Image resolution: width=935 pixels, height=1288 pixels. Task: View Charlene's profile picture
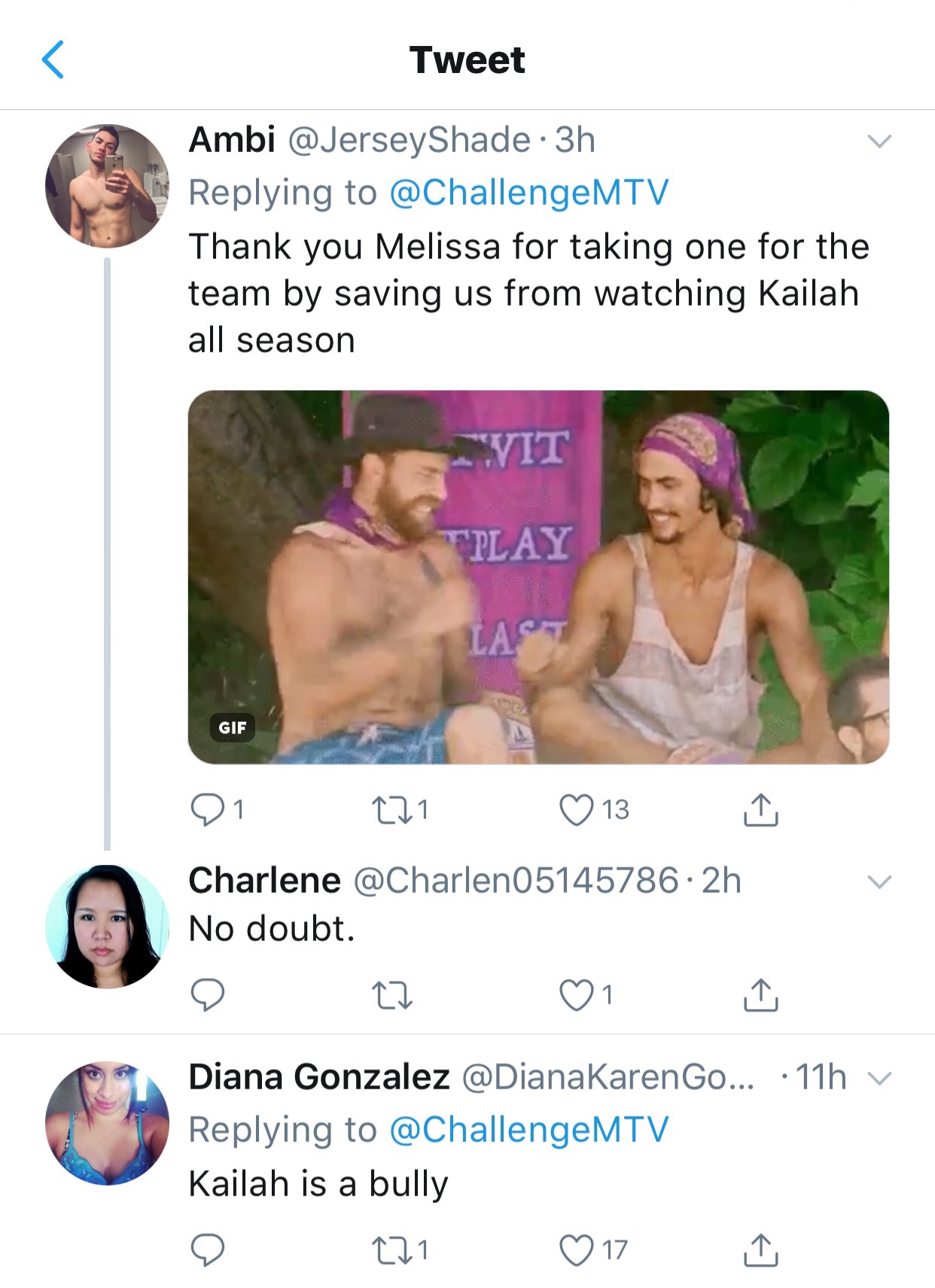(x=107, y=927)
